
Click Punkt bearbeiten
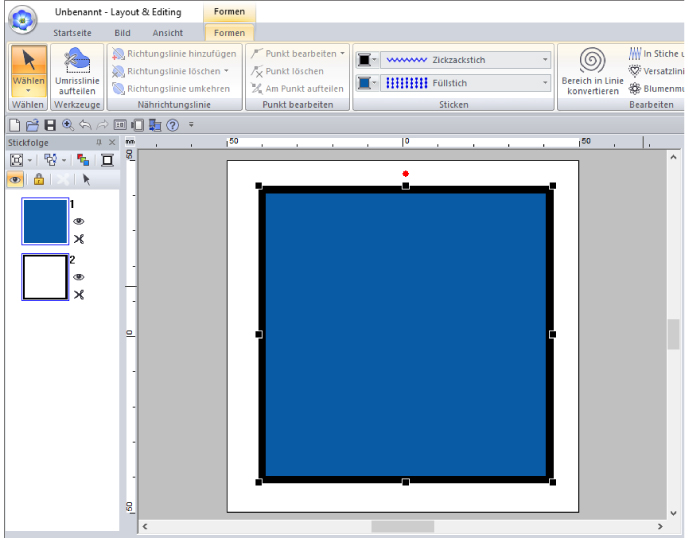pos(294,54)
